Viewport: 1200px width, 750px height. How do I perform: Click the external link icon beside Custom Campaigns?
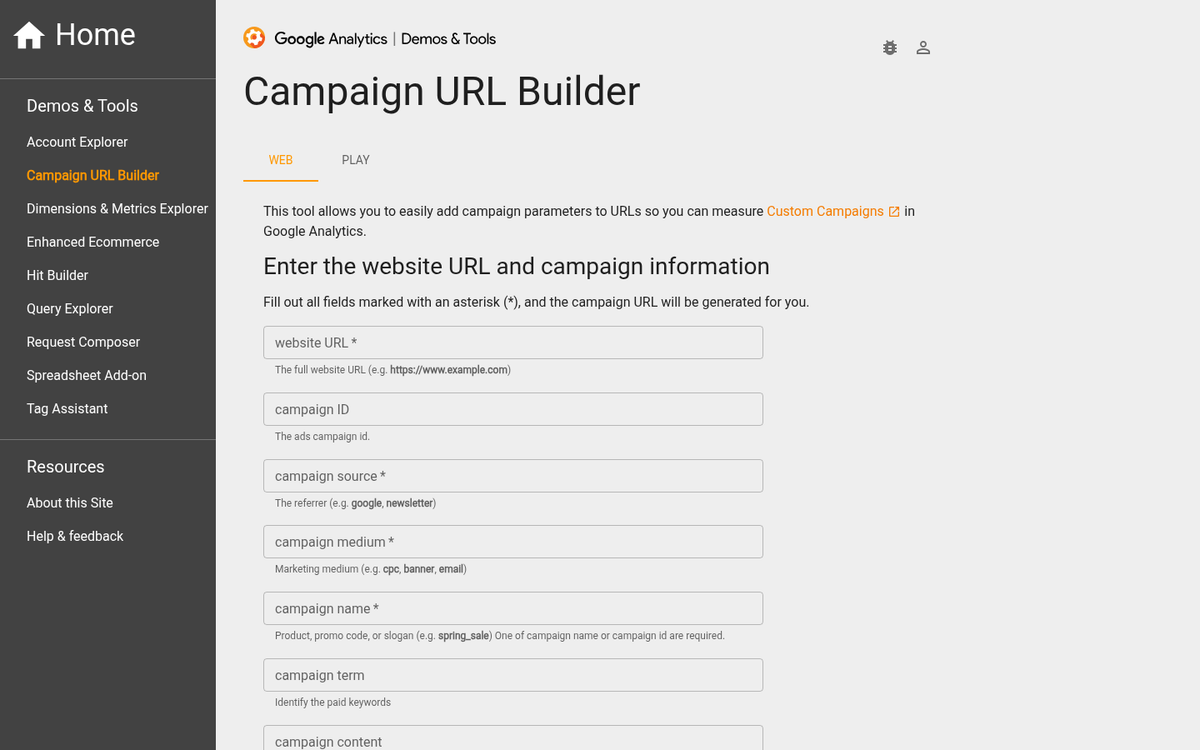tap(894, 211)
